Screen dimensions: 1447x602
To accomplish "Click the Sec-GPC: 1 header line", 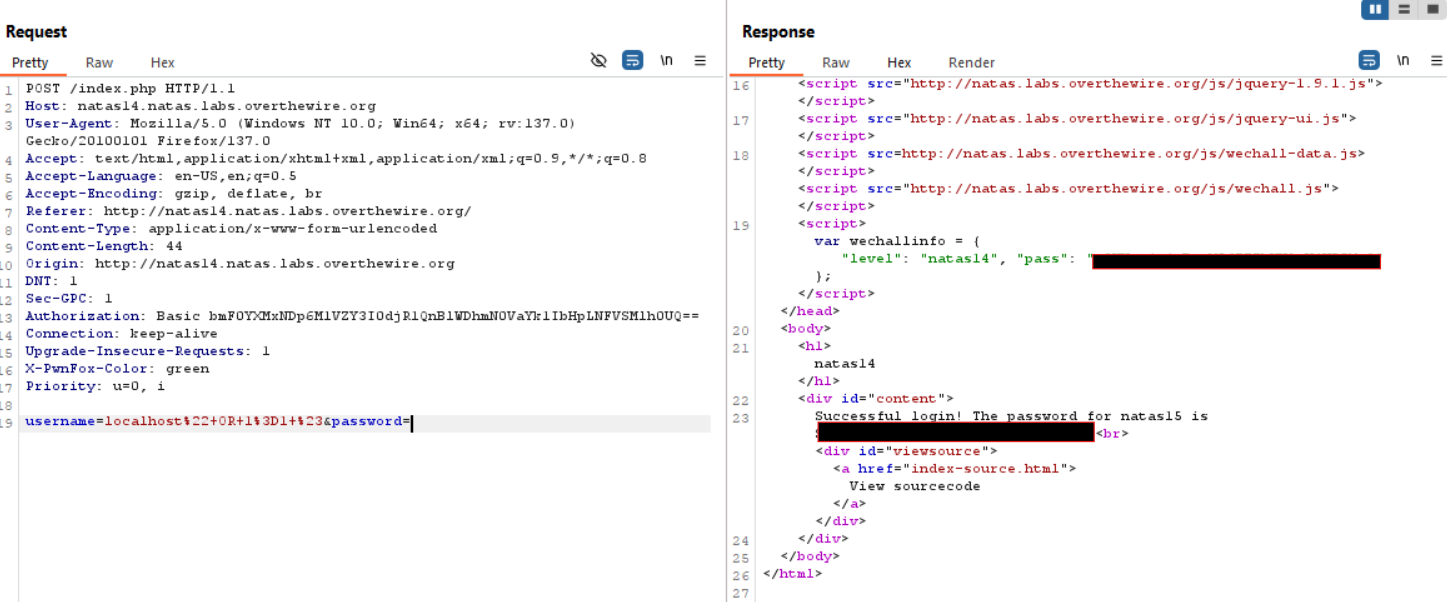I will click(x=69, y=298).
